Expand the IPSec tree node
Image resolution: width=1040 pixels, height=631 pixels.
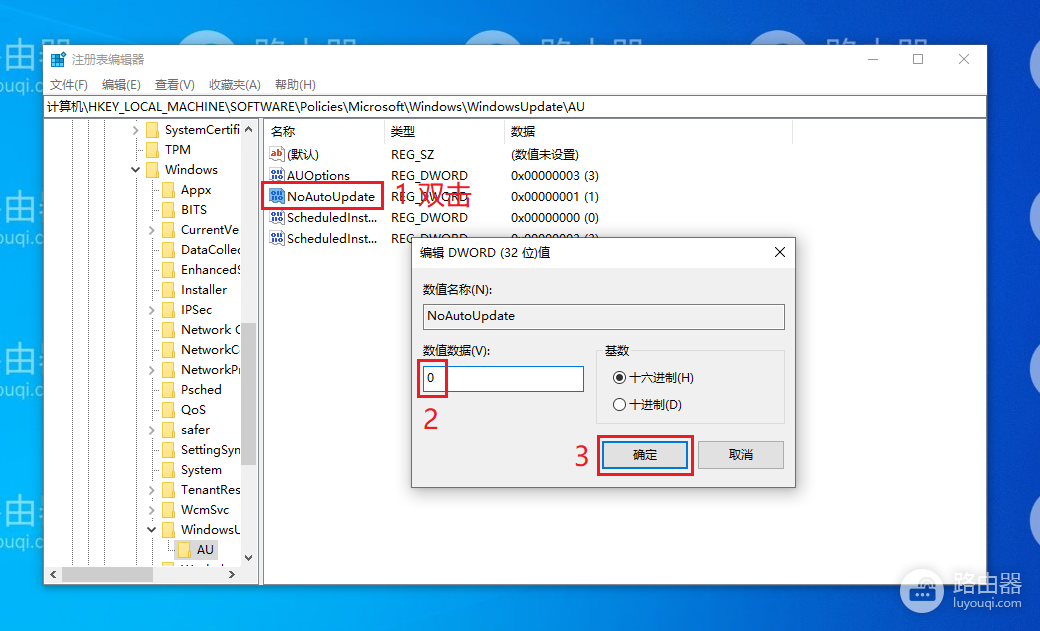[151, 310]
